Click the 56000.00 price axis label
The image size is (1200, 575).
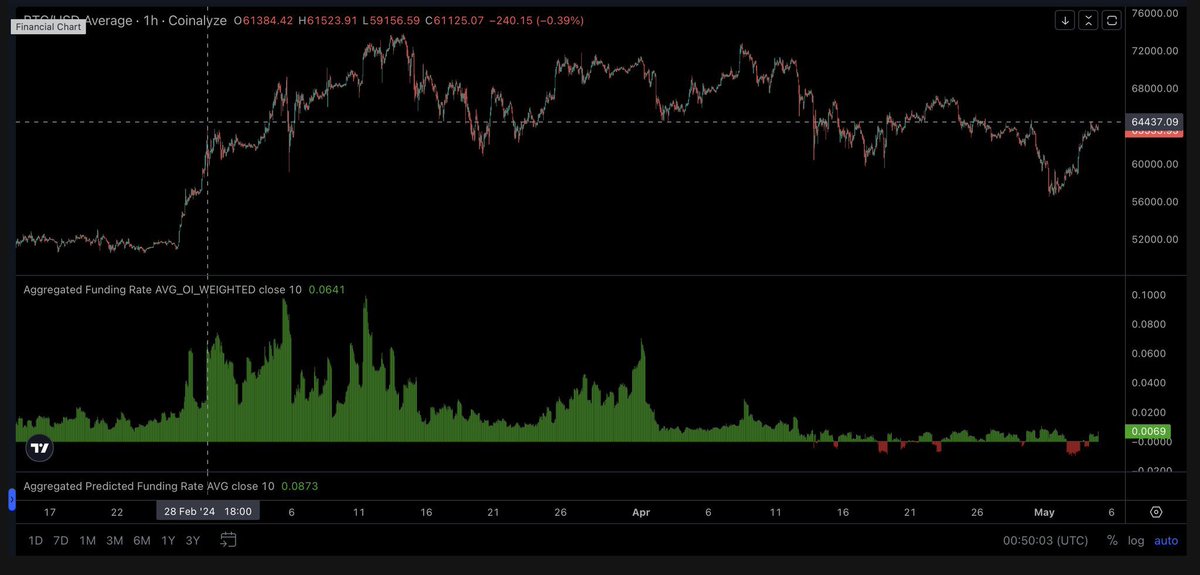1155,202
